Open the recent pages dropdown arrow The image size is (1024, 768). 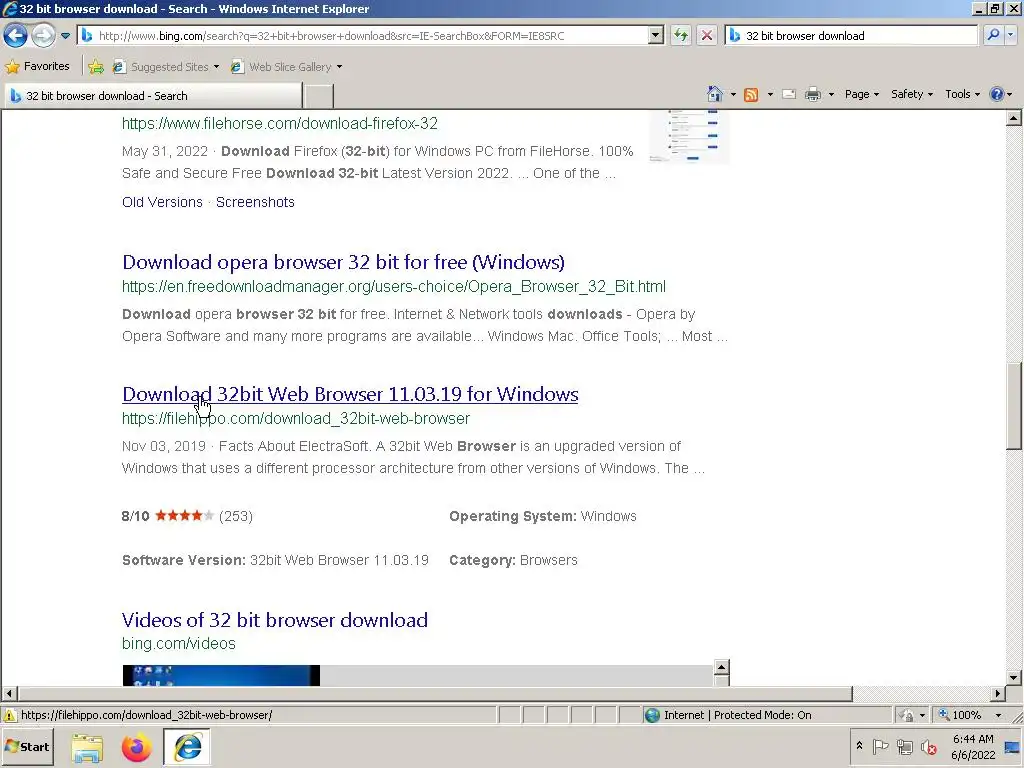click(65, 36)
